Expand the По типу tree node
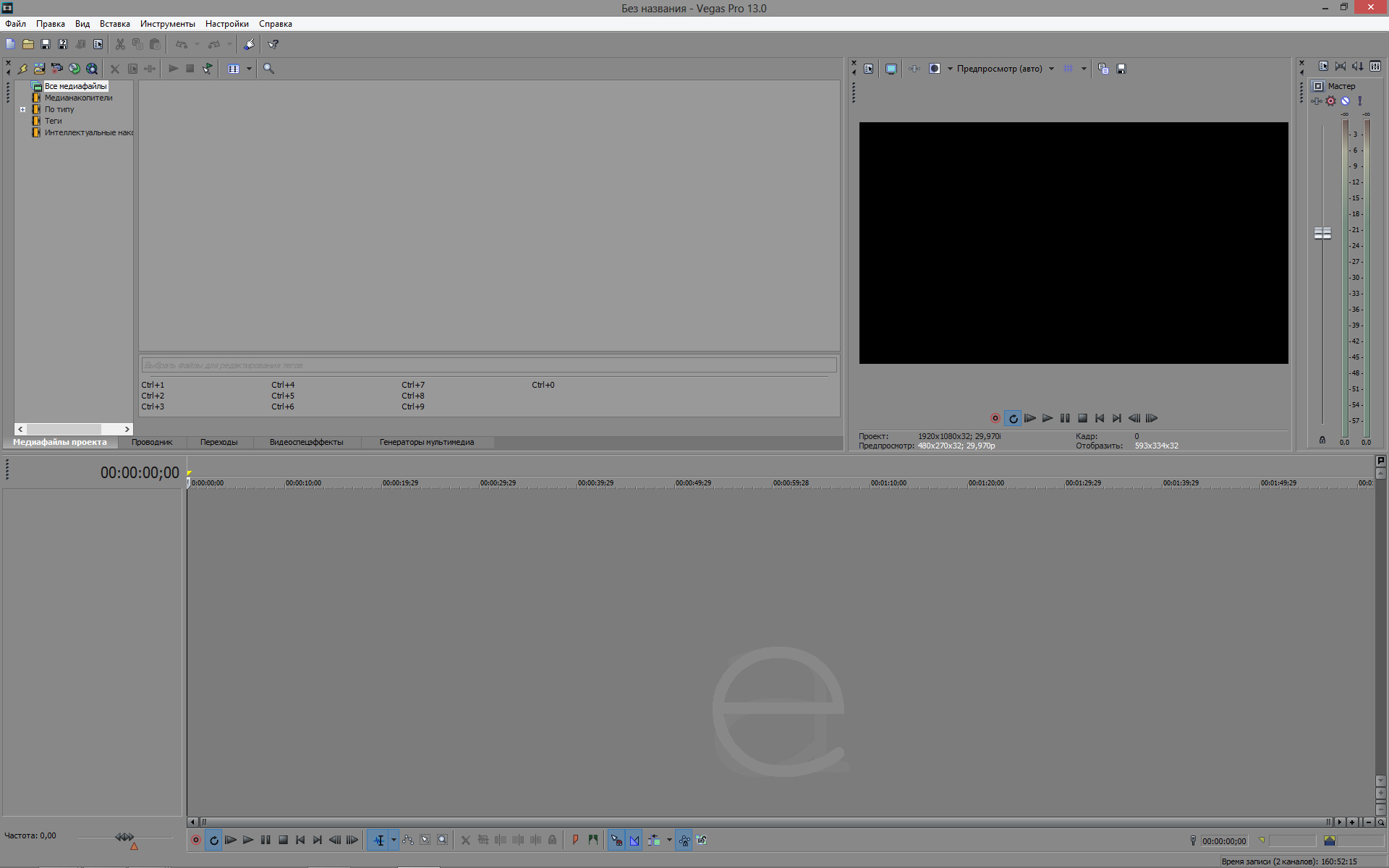 22,110
